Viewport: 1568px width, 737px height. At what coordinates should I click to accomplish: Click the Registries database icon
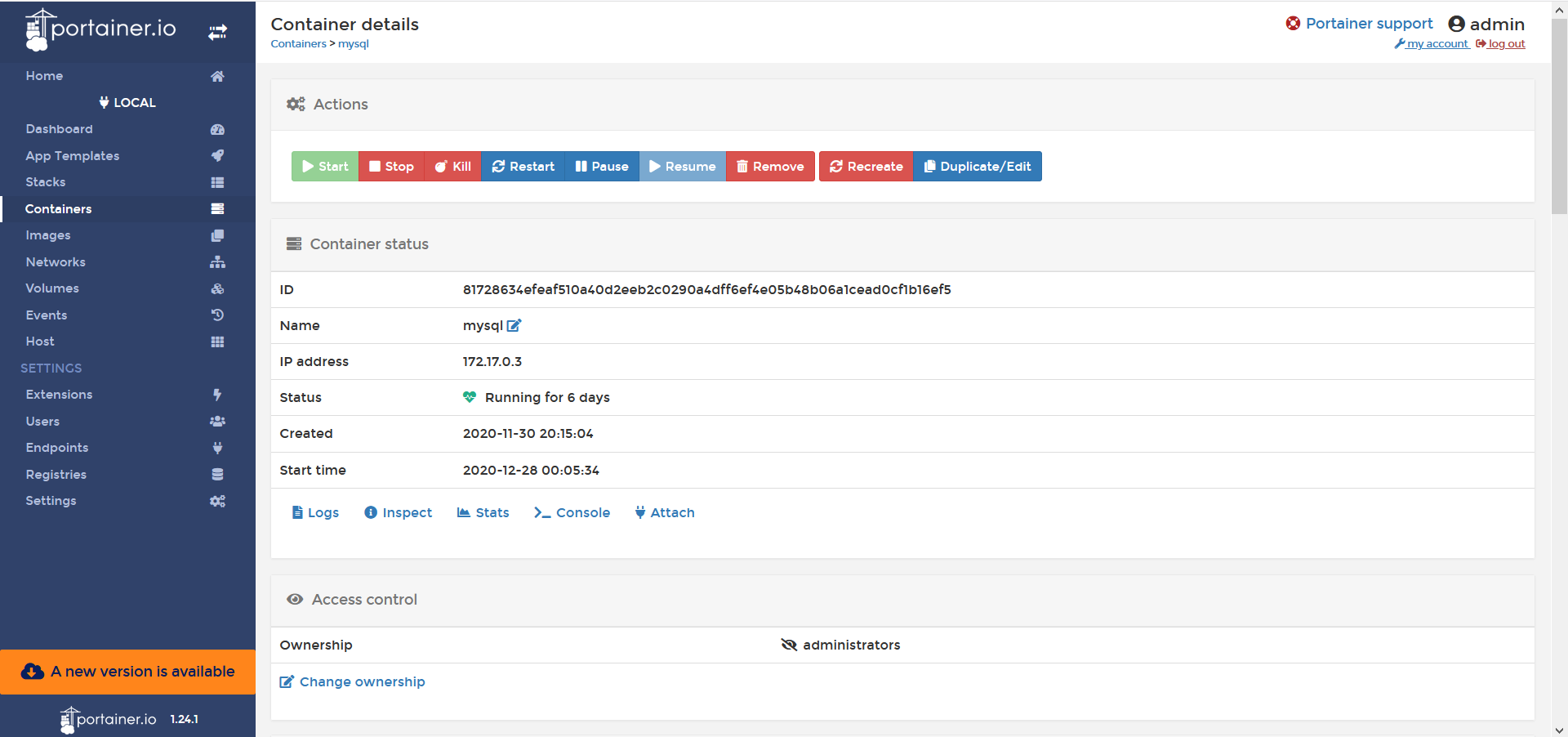coord(217,474)
